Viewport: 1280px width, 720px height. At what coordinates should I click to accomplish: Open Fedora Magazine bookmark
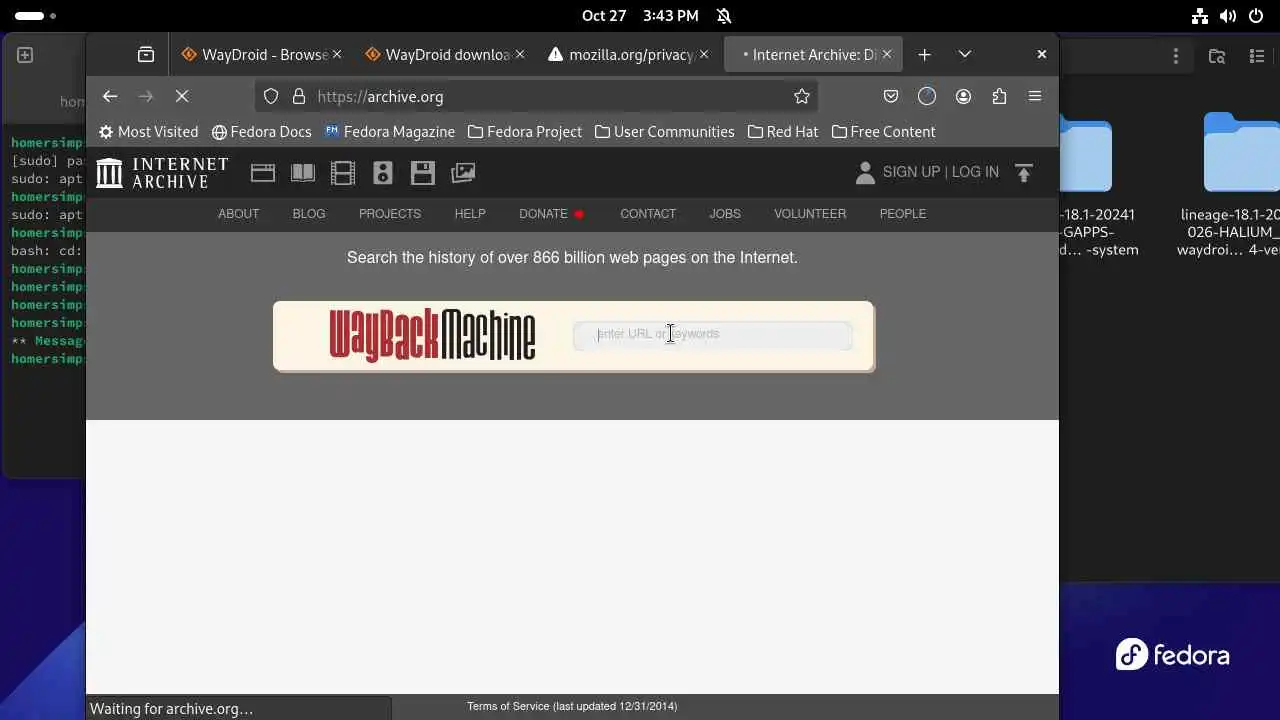point(389,132)
